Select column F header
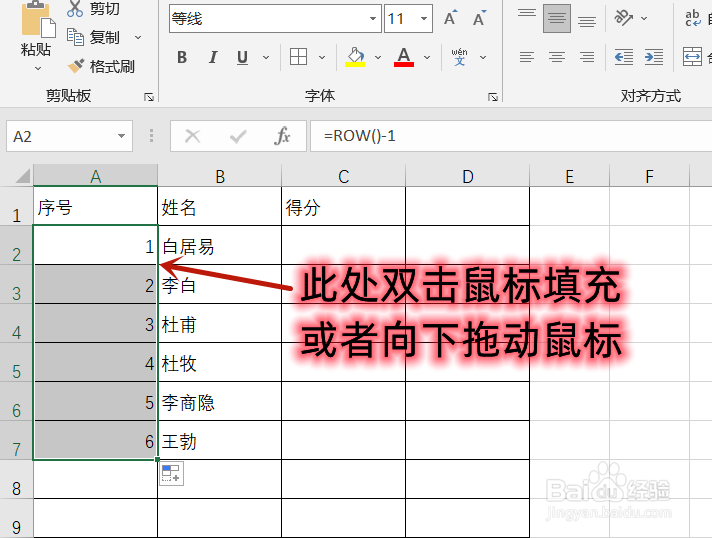Screen dimensions: 712x538 coord(649,176)
